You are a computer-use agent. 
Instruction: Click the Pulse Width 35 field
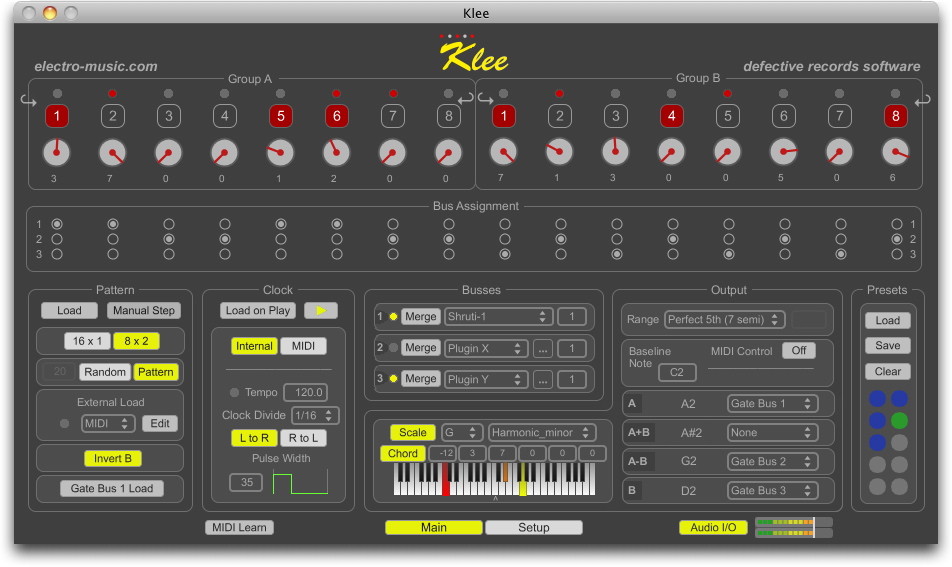246,482
